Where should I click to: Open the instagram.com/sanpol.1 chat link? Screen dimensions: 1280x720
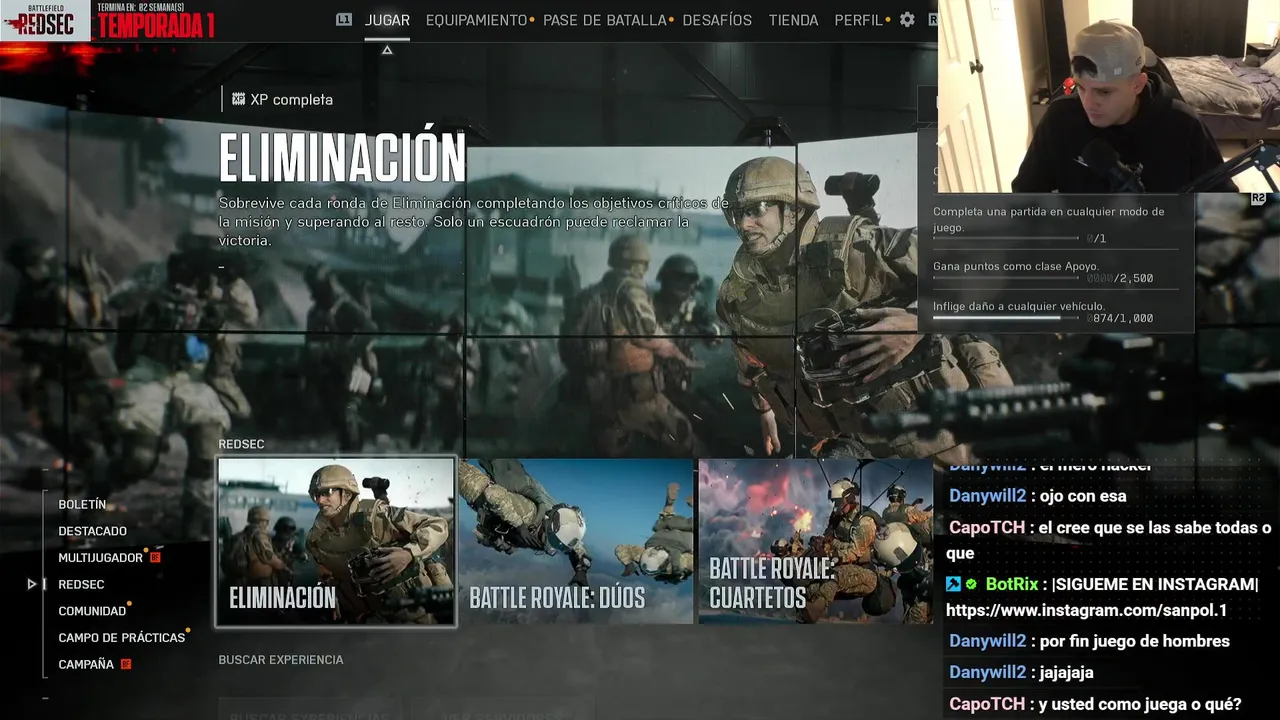(1086, 610)
